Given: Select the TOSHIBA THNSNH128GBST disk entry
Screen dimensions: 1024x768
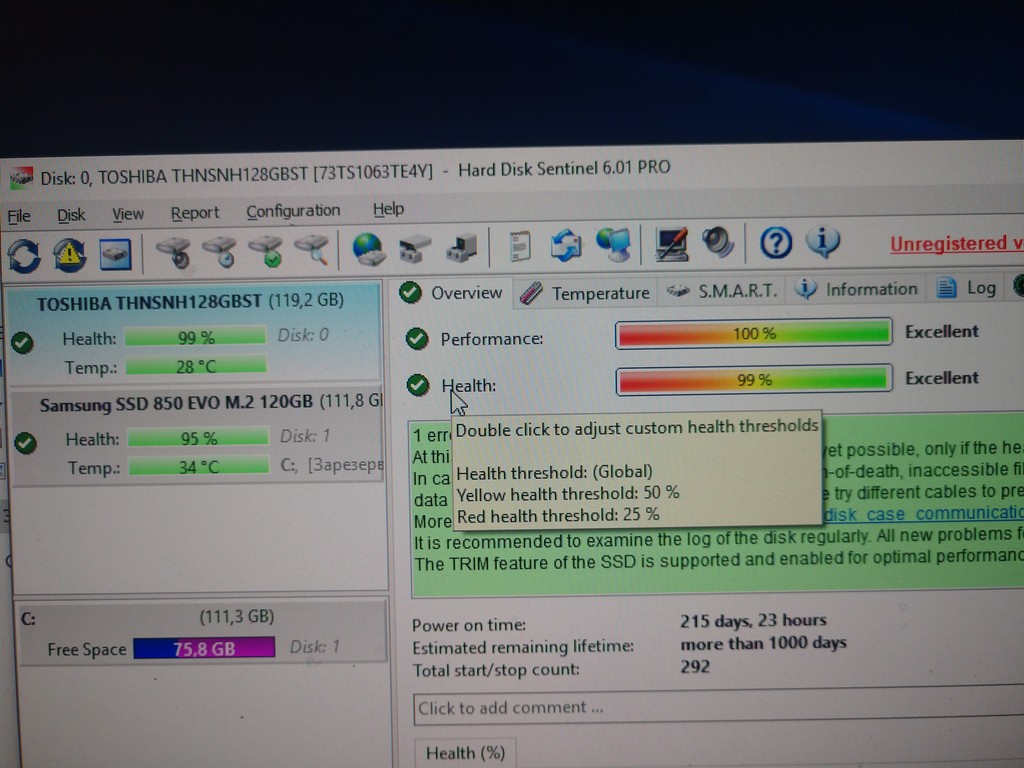Looking at the screenshot, I should click(x=195, y=332).
